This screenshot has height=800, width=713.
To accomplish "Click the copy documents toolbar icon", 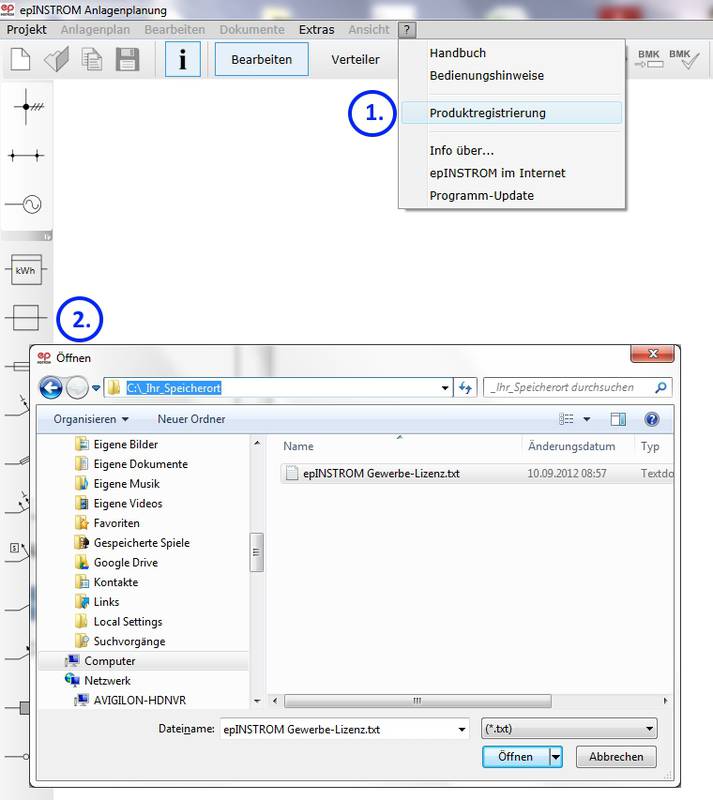I will [92, 59].
